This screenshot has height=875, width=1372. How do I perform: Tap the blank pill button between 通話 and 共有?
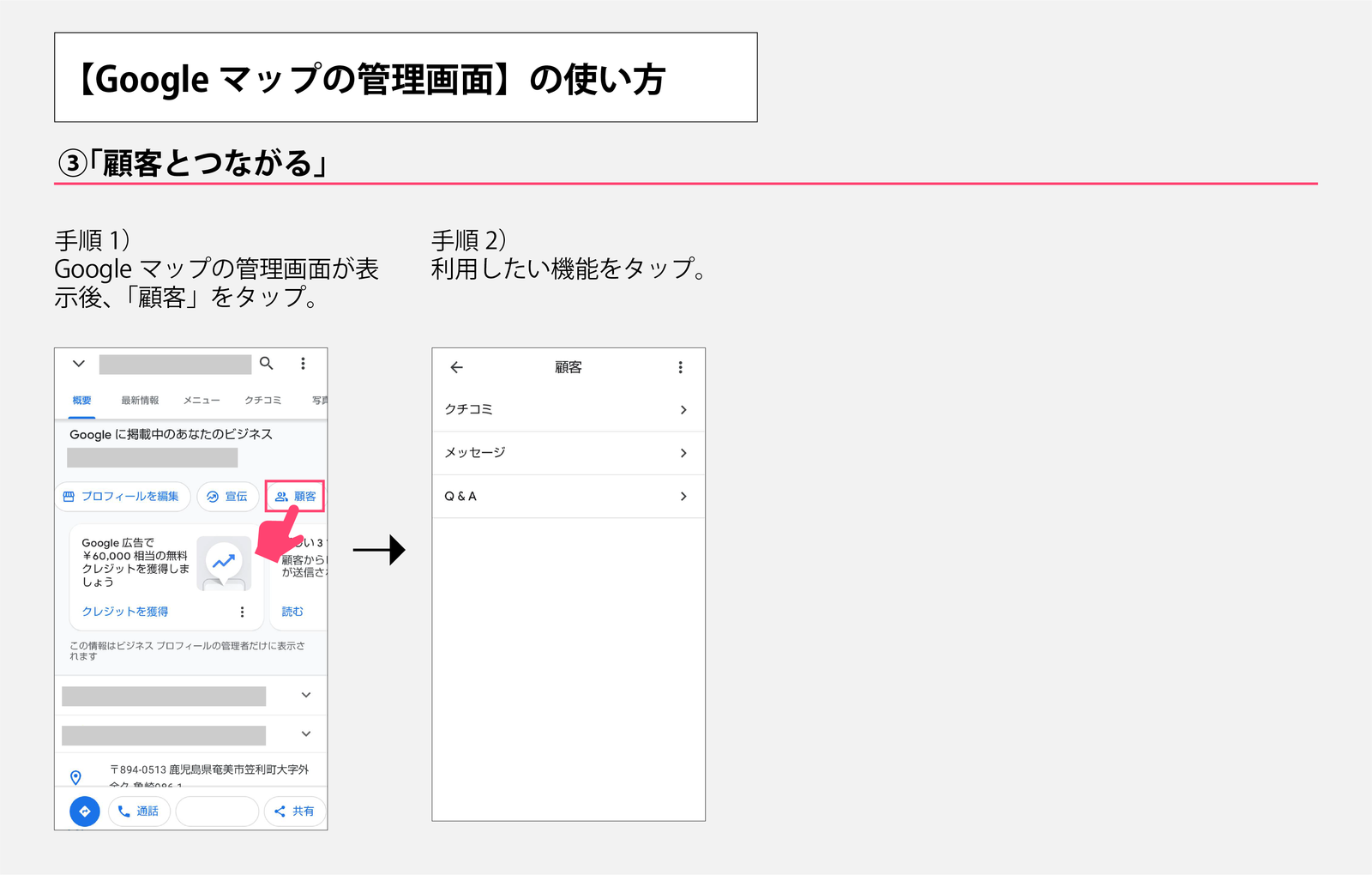pyautogui.click(x=217, y=812)
